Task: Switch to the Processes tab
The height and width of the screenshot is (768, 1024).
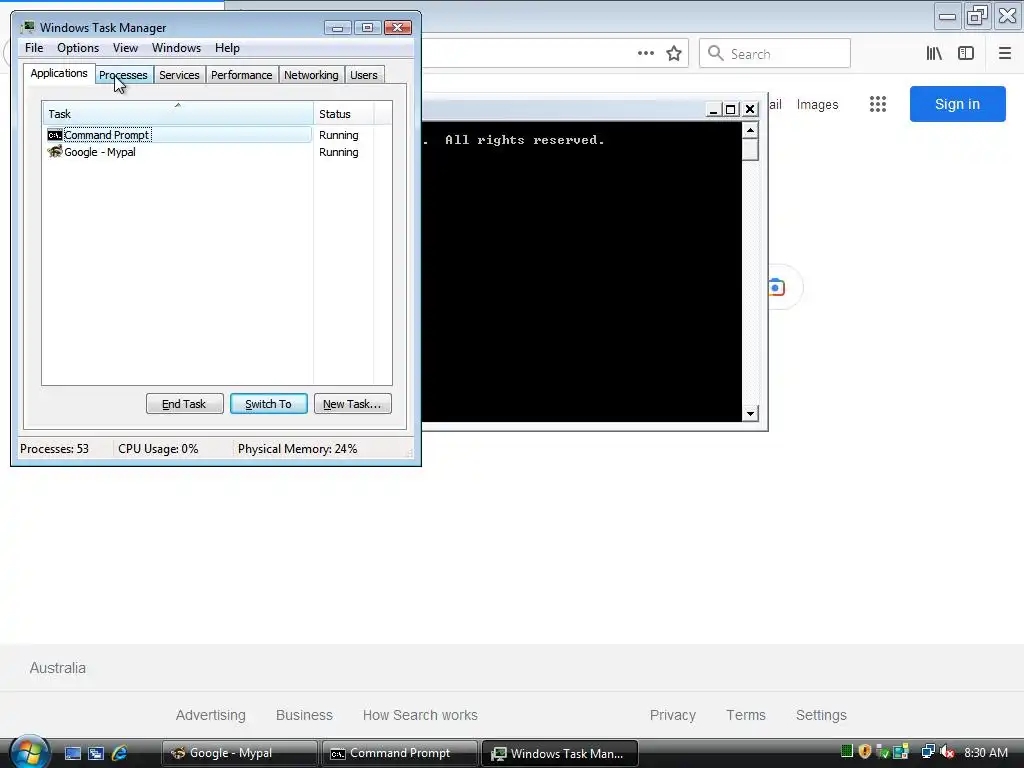Action: tap(123, 75)
